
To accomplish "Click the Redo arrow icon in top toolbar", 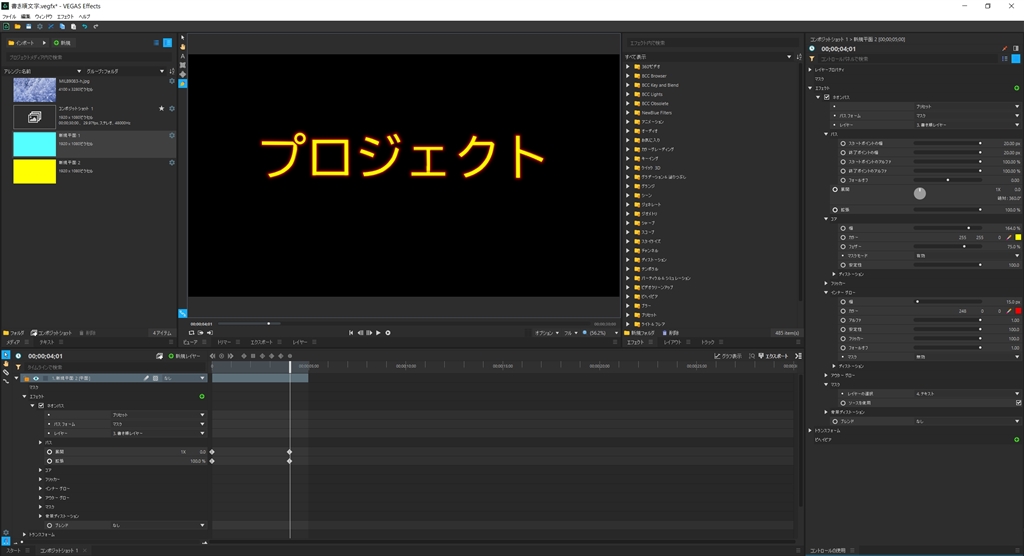I will [x=95, y=27].
